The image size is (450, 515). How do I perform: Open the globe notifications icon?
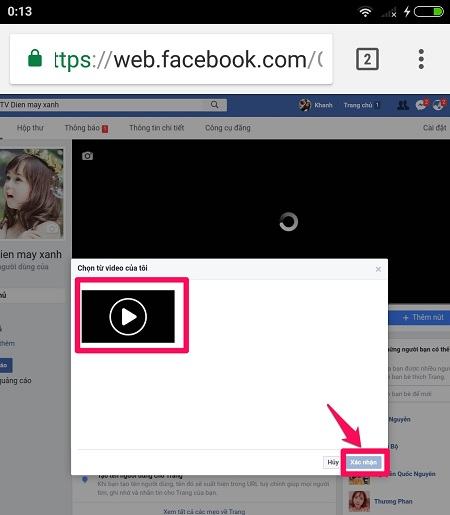point(439,105)
